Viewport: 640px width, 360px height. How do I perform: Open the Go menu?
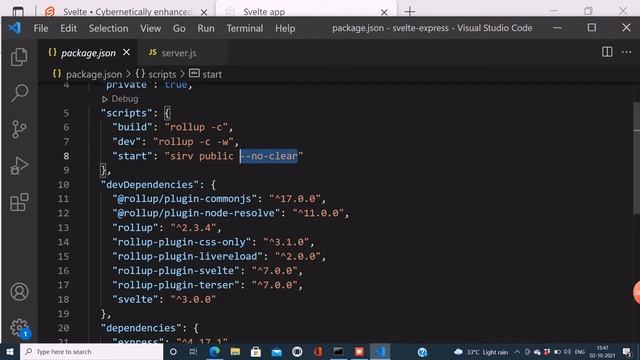179,28
